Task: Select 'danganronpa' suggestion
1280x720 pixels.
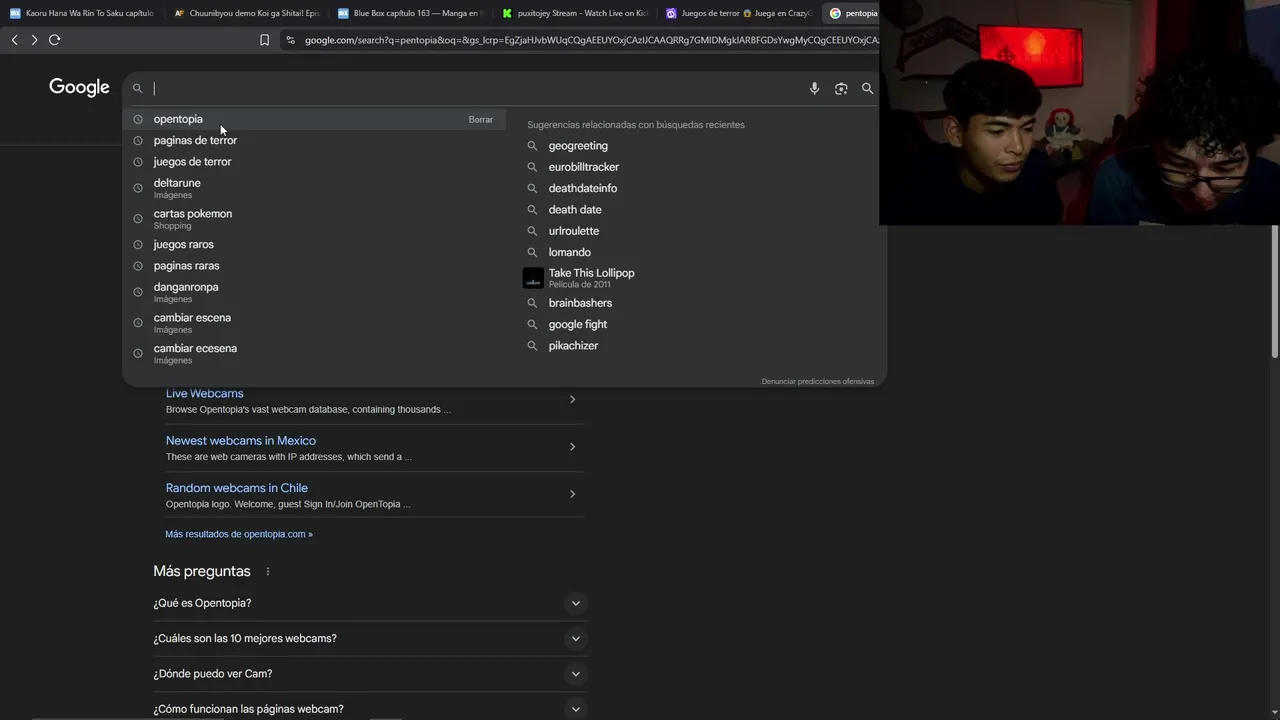Action: click(x=186, y=292)
